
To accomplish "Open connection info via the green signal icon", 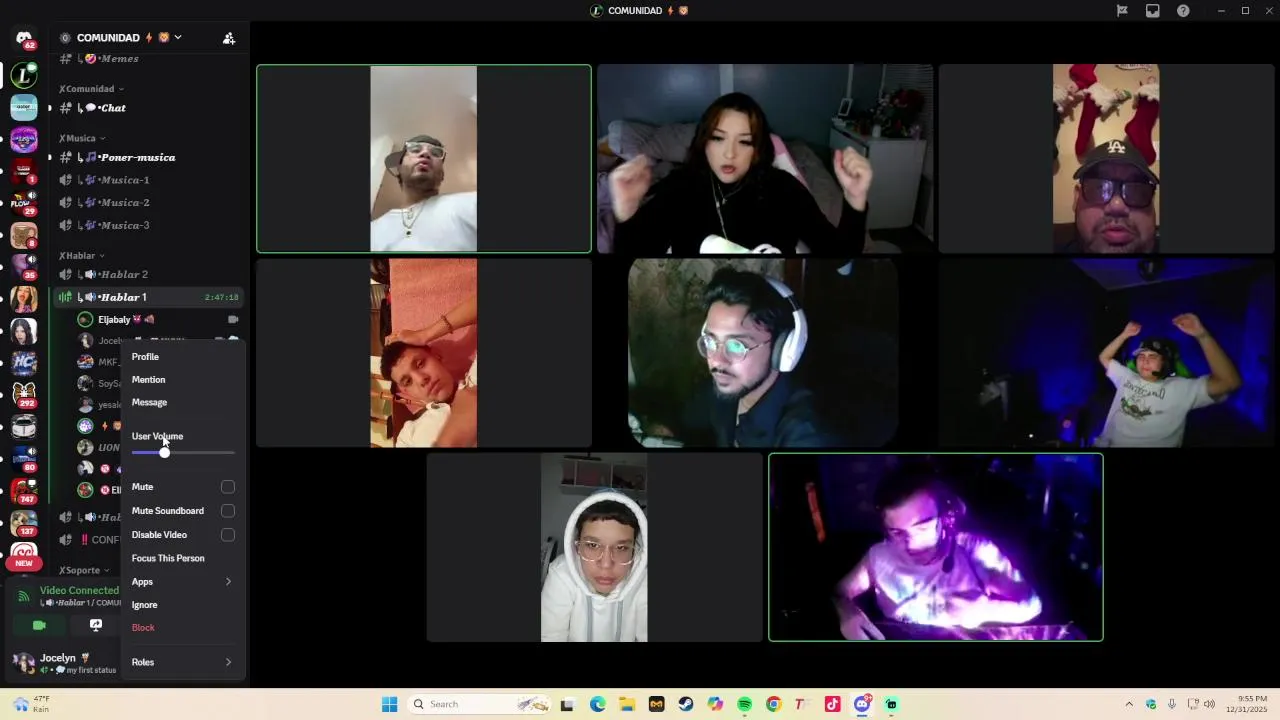I will click(24, 596).
